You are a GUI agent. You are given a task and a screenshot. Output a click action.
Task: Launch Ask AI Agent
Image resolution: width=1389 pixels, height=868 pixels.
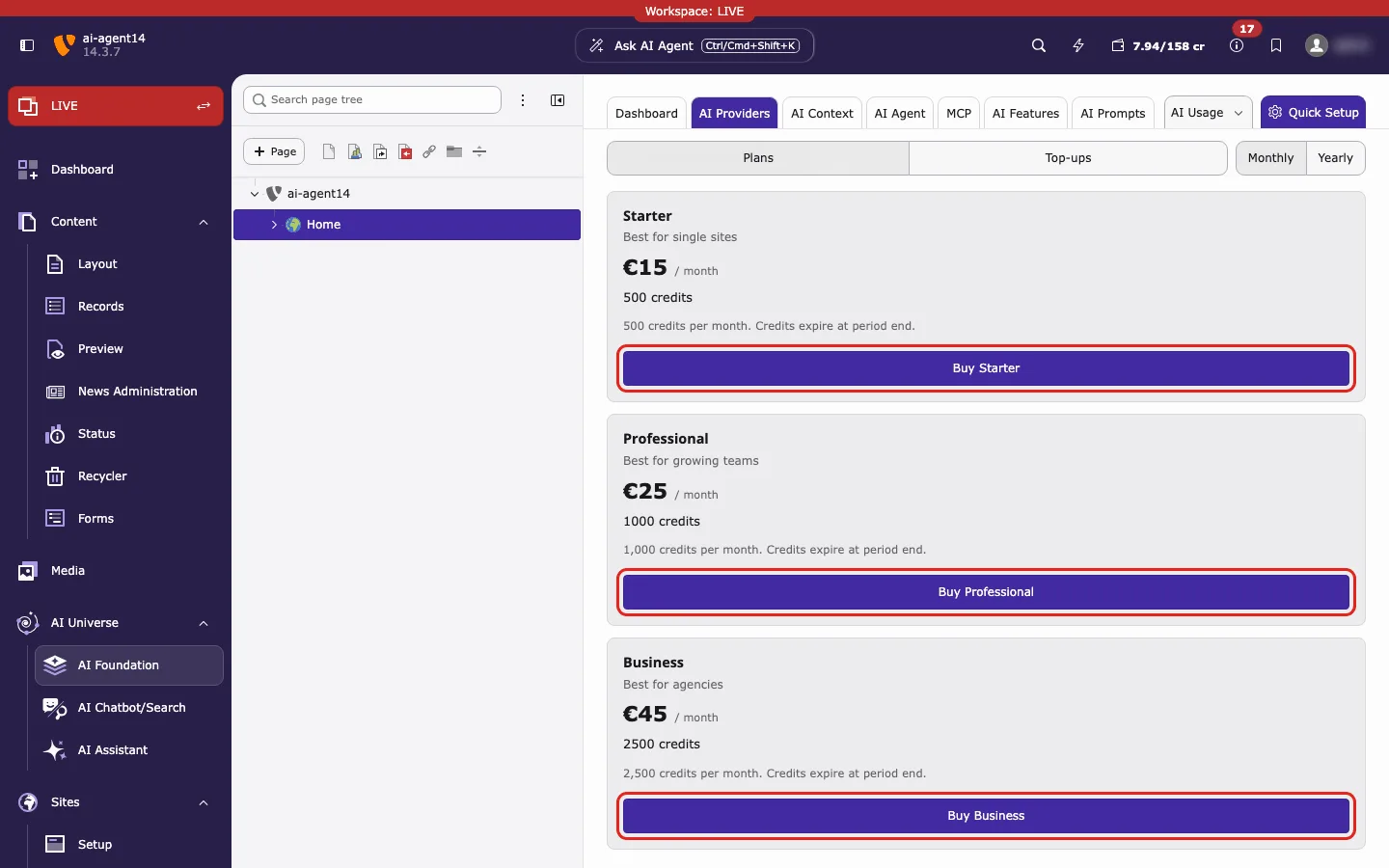pos(694,45)
